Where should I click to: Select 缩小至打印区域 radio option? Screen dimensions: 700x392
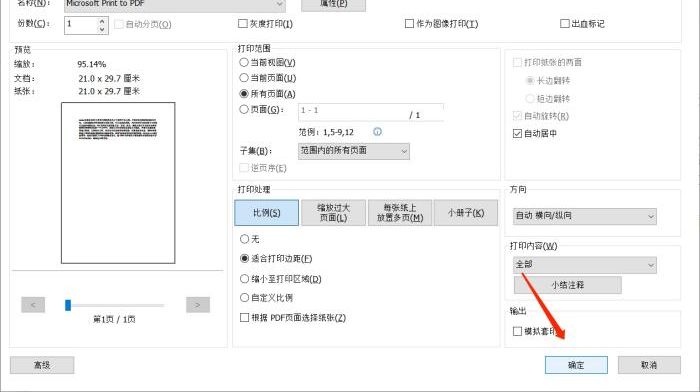pyautogui.click(x=244, y=279)
